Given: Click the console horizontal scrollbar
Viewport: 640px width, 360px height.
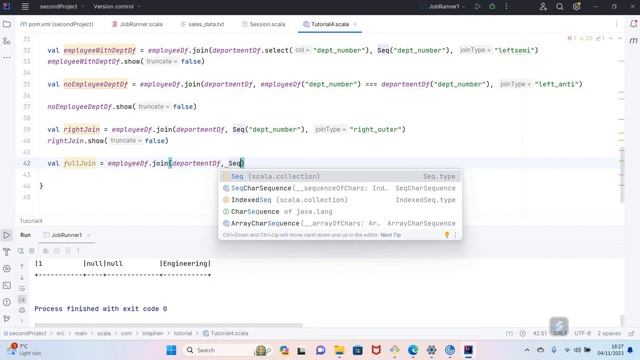Looking at the screenshot, I should (x=168, y=325).
